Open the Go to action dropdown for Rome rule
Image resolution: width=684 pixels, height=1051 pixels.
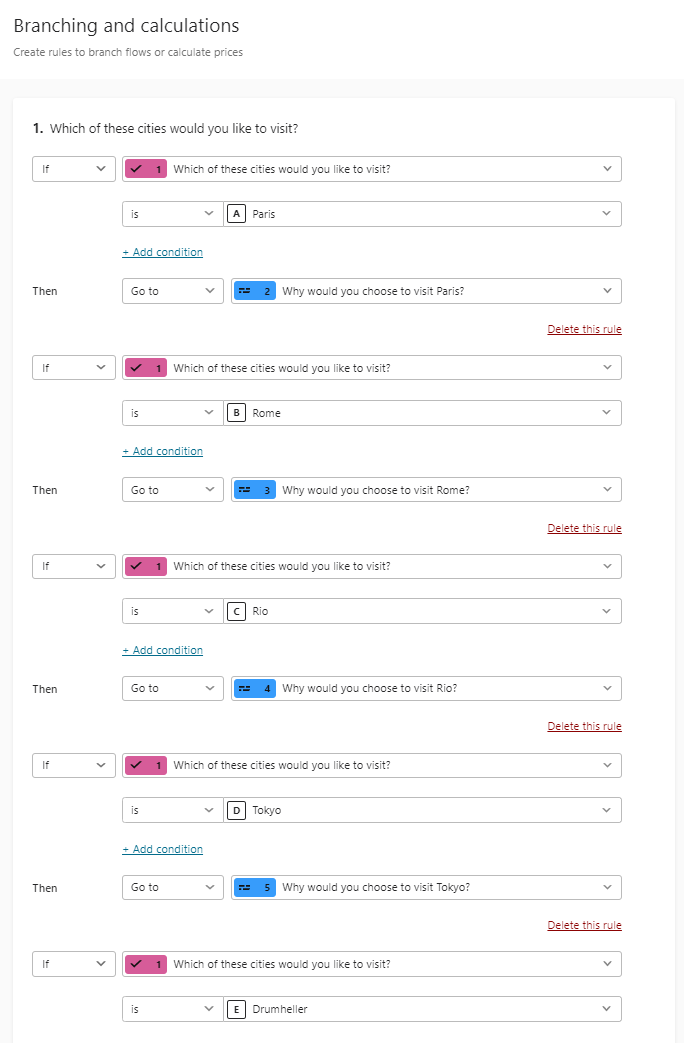coord(172,490)
